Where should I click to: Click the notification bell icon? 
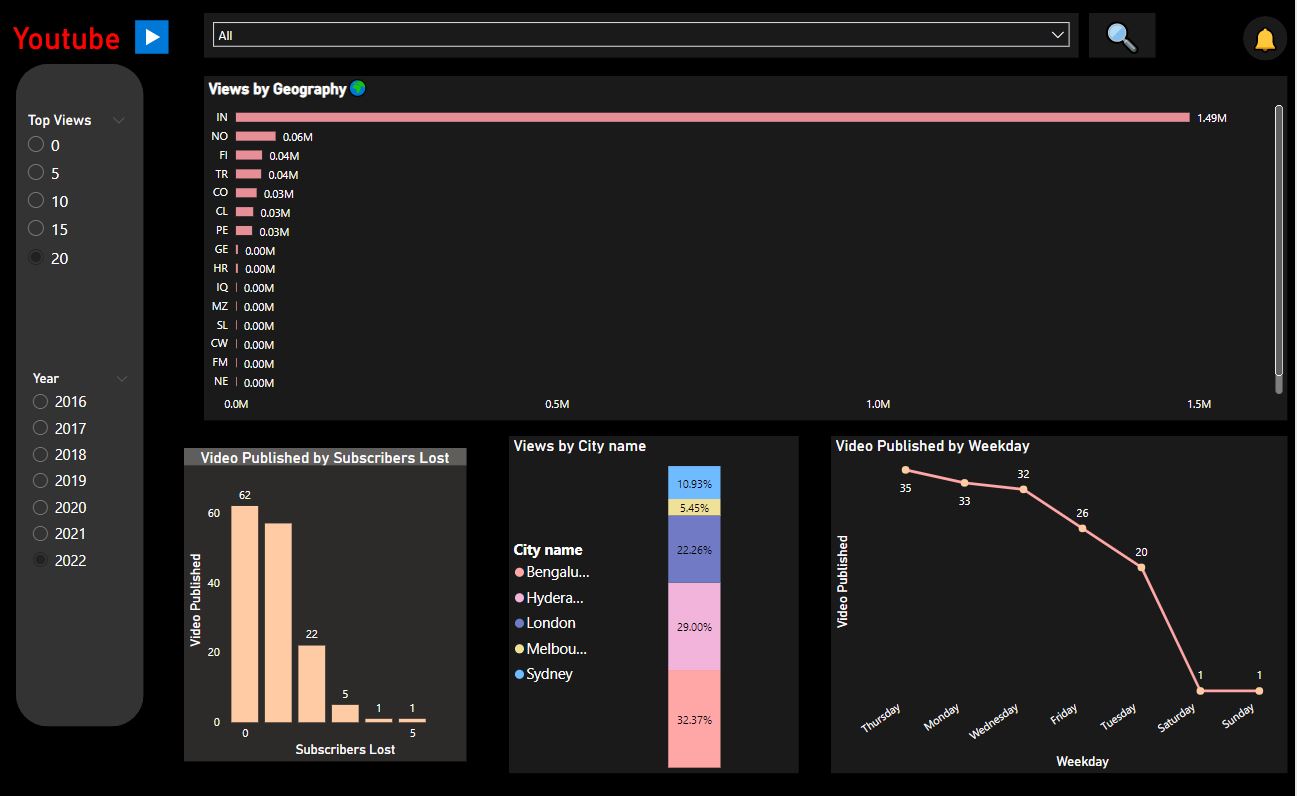(1264, 38)
